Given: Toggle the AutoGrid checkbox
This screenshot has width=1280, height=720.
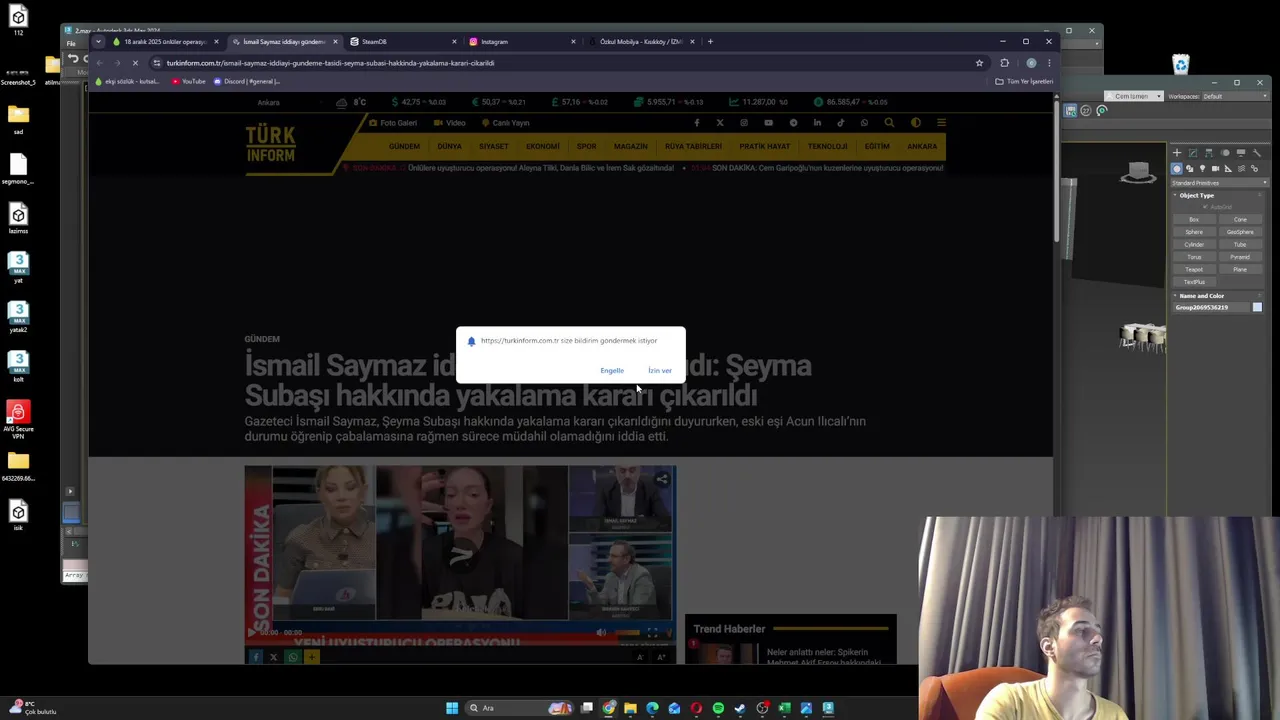Looking at the screenshot, I should coord(1206,207).
